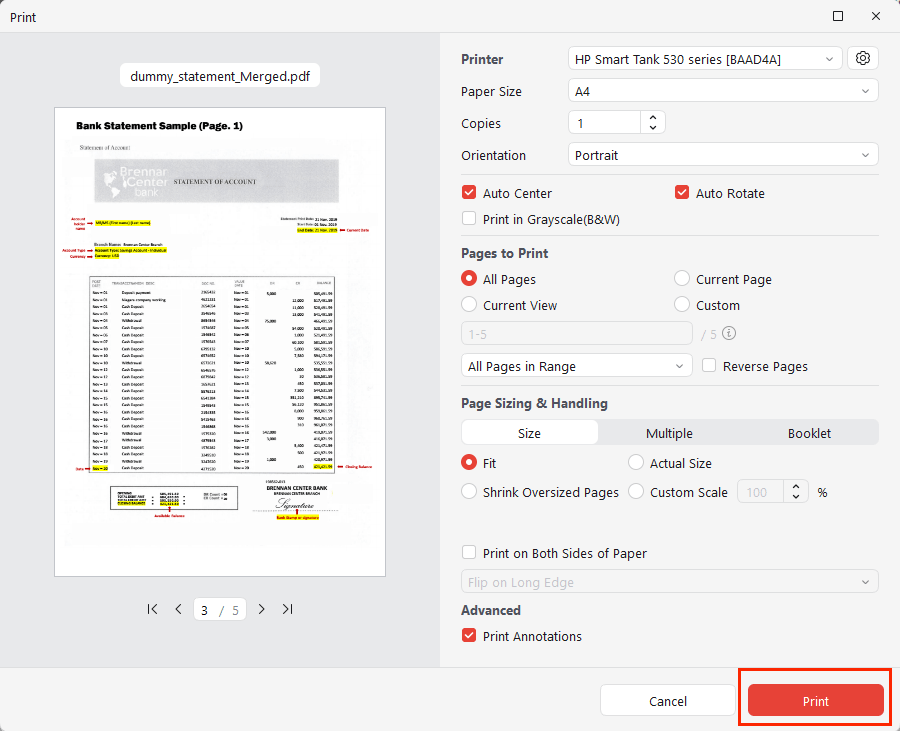Open printer settings gear icon
This screenshot has height=731, width=900.
pyautogui.click(x=862, y=59)
